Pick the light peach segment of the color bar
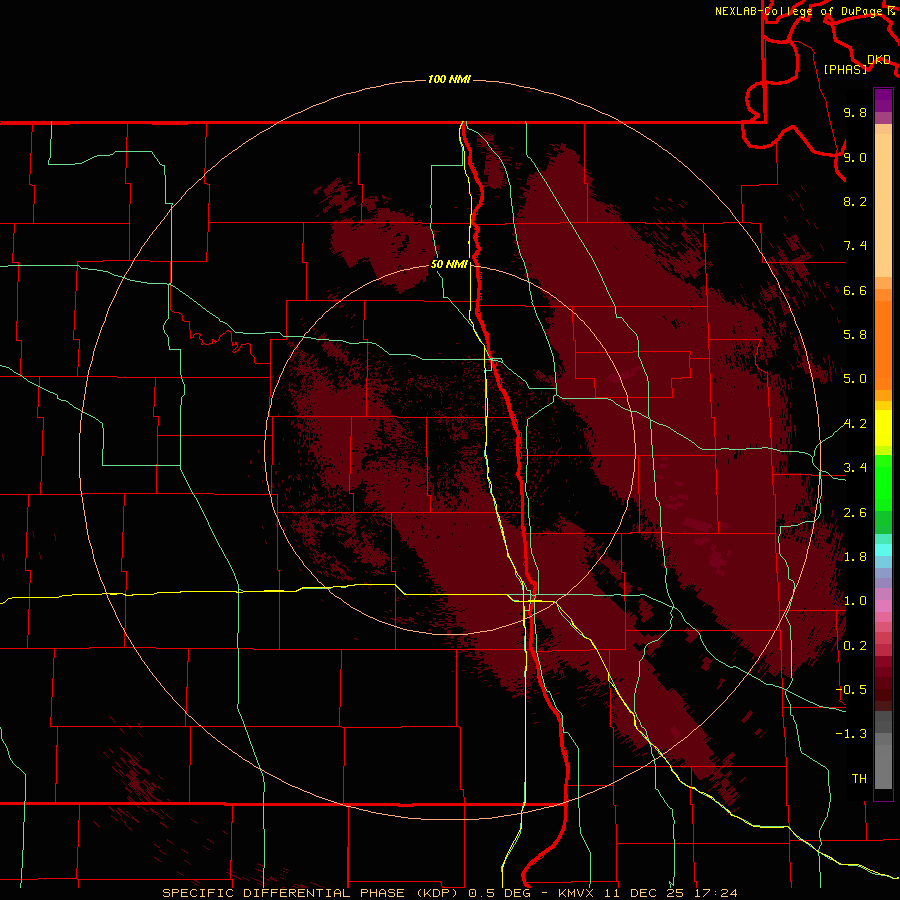This screenshot has width=900, height=900. [x=883, y=207]
